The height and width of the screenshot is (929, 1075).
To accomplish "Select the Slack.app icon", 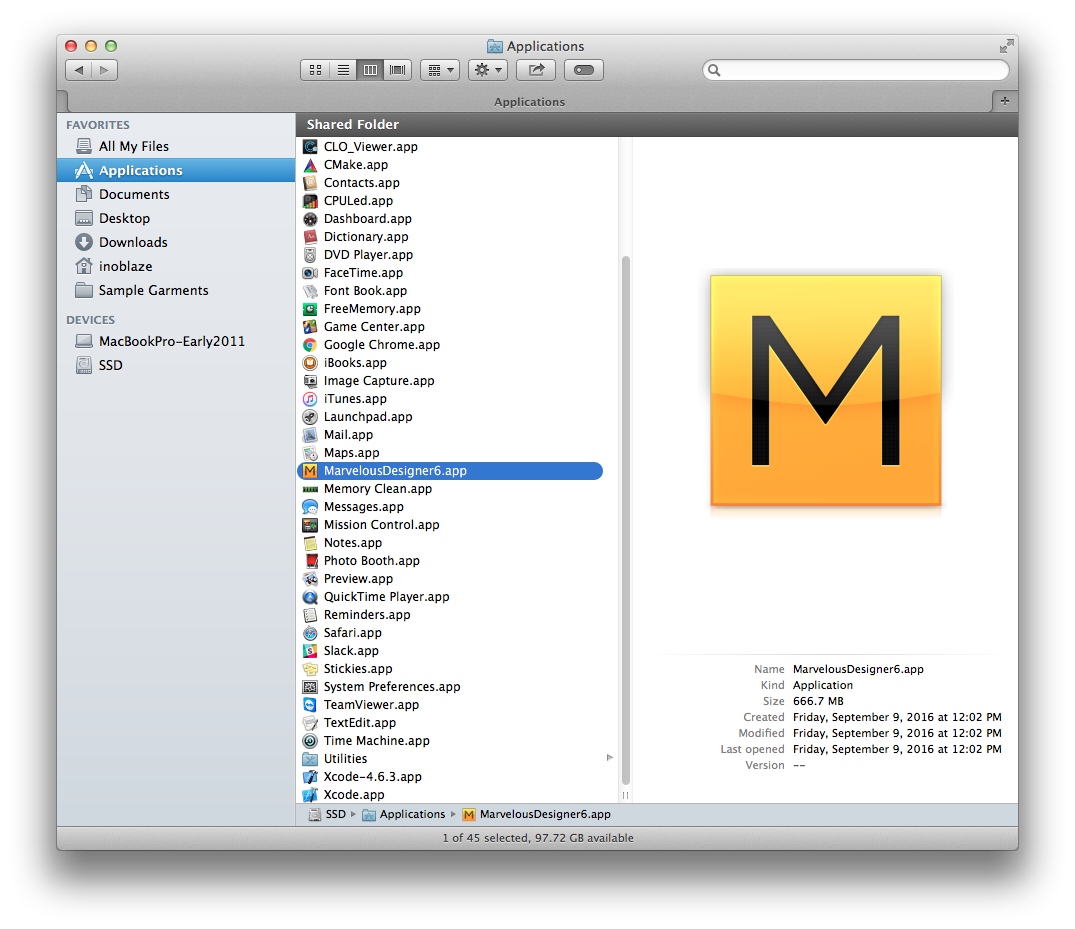I will click(x=310, y=651).
